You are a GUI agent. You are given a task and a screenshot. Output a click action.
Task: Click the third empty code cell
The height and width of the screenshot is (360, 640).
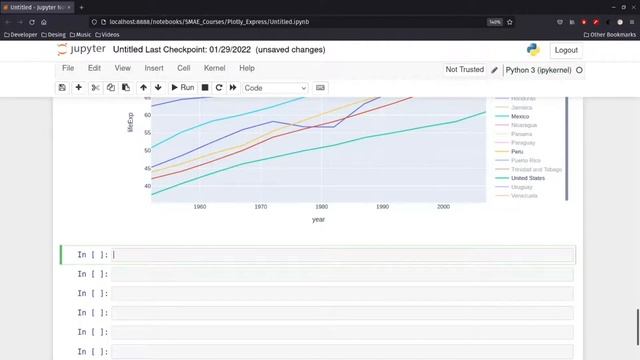[342, 293]
